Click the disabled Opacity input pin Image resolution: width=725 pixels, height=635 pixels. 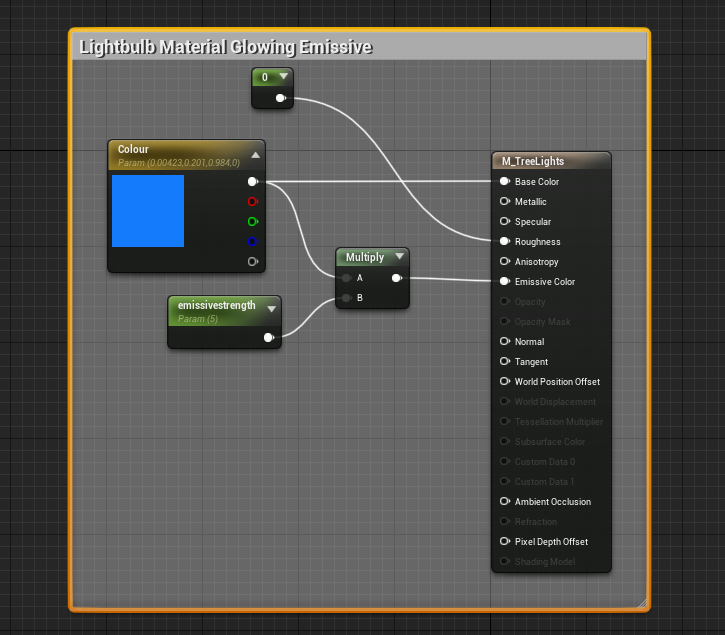pyautogui.click(x=504, y=301)
